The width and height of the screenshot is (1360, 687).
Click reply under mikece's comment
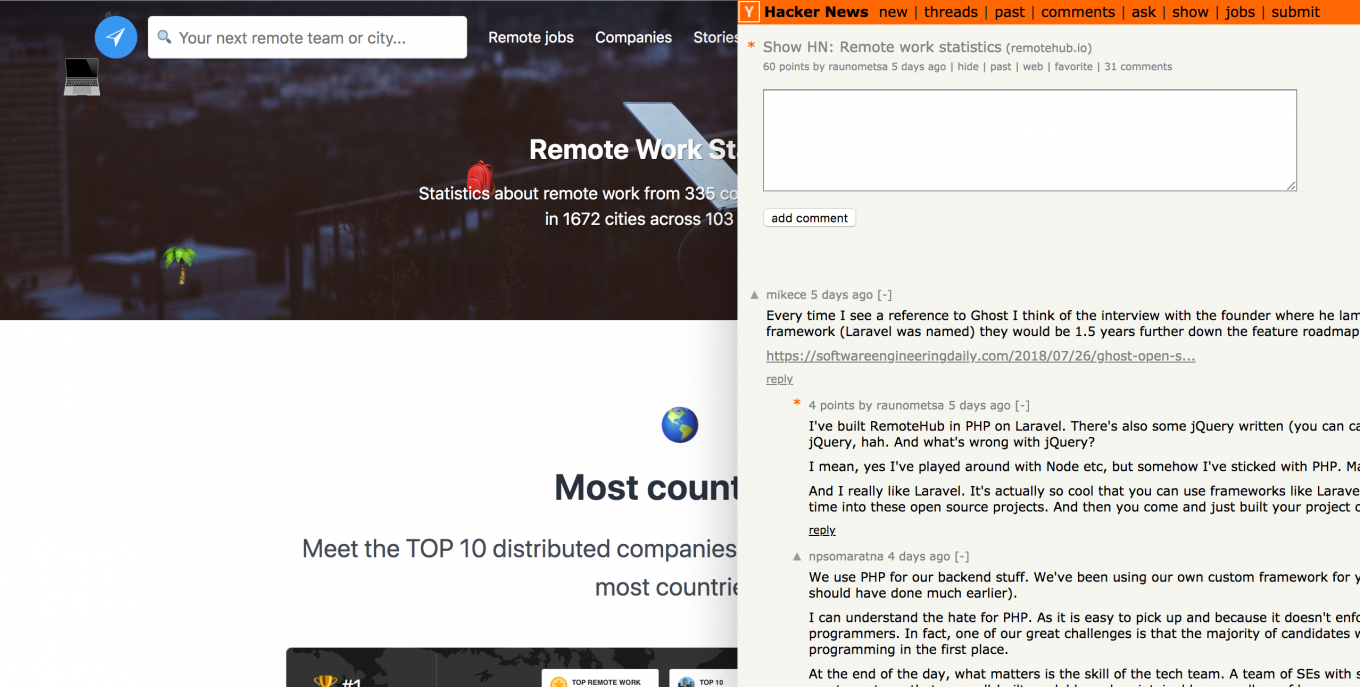pyautogui.click(x=779, y=379)
